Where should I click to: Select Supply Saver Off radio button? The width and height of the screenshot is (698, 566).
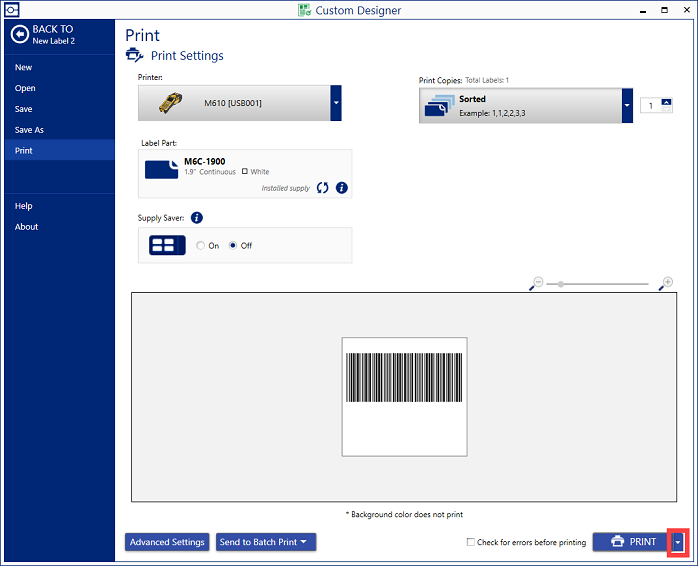pyautogui.click(x=233, y=245)
